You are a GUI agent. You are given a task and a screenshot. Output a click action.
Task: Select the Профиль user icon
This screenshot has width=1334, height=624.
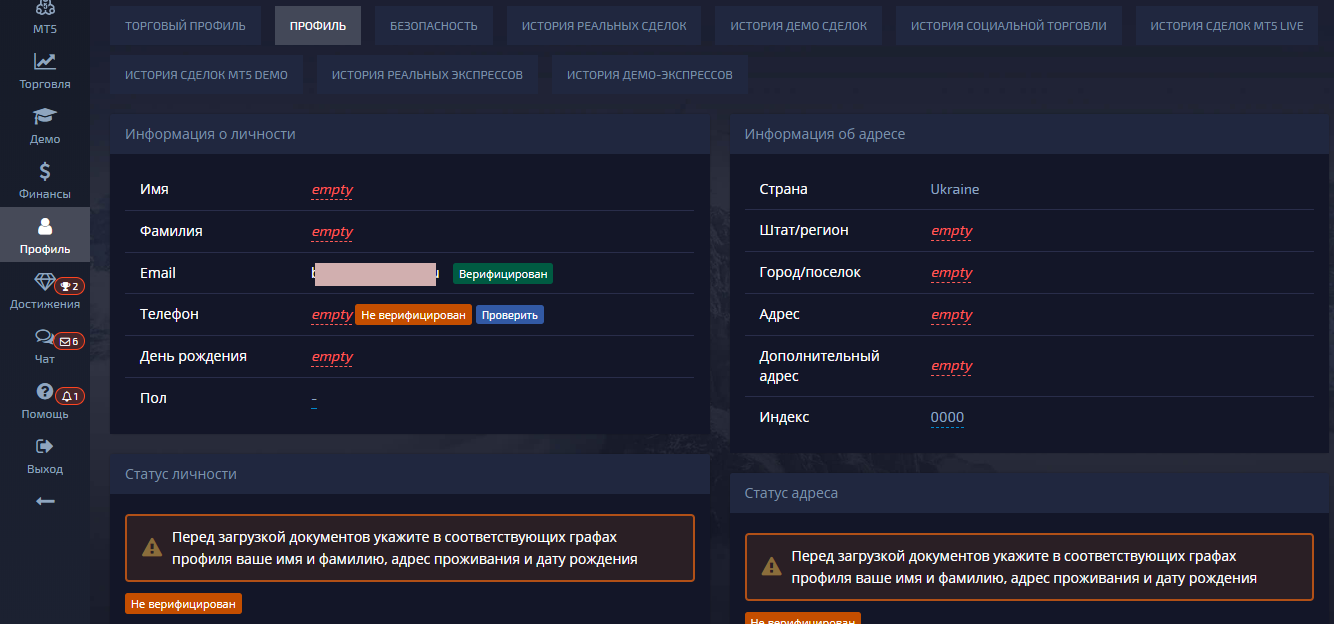point(45,227)
